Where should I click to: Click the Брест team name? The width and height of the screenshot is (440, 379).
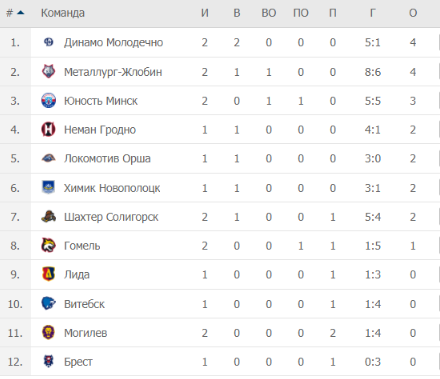78,362
